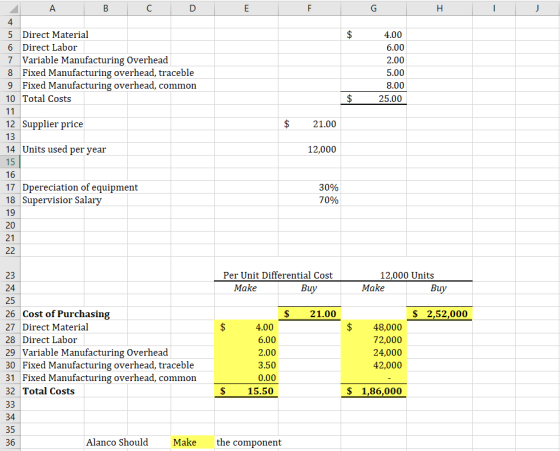Click the Select All corner triangle
Viewport: 560px width, 451px height.
(13, 9)
